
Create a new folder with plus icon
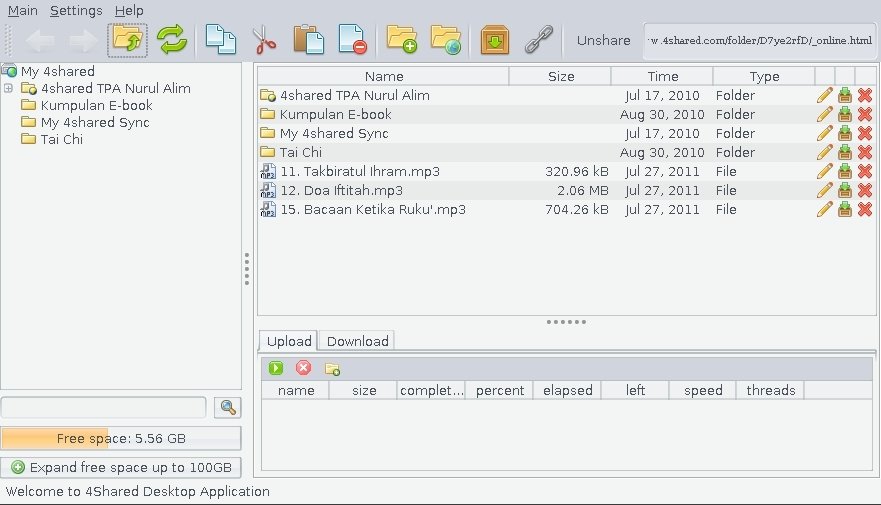coord(402,39)
